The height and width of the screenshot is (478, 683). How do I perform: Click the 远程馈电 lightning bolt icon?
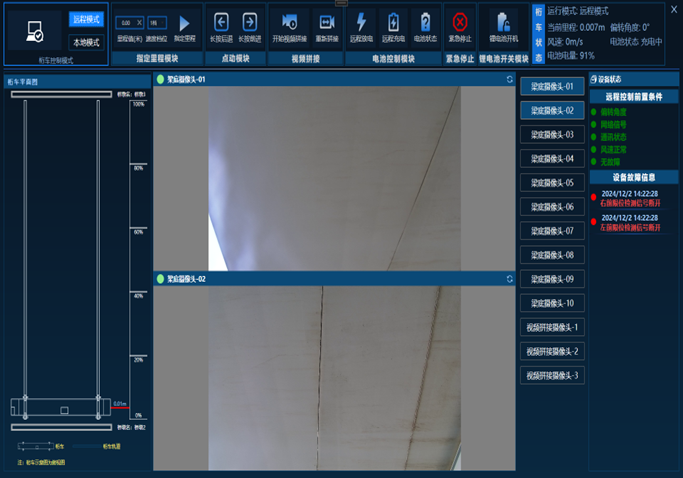tap(361, 22)
